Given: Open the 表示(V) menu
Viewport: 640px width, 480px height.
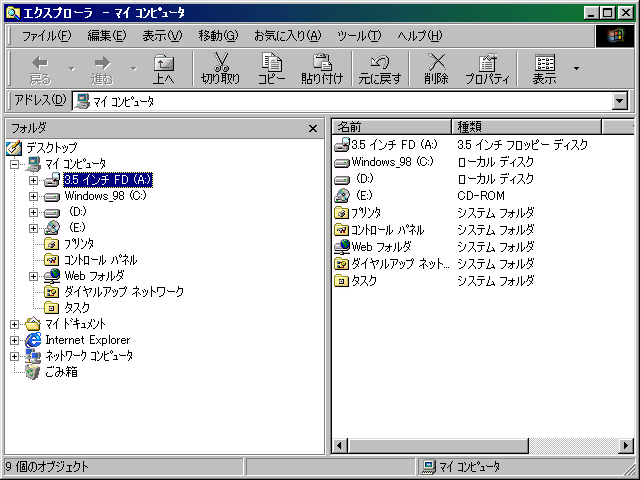Looking at the screenshot, I should click(162, 36).
